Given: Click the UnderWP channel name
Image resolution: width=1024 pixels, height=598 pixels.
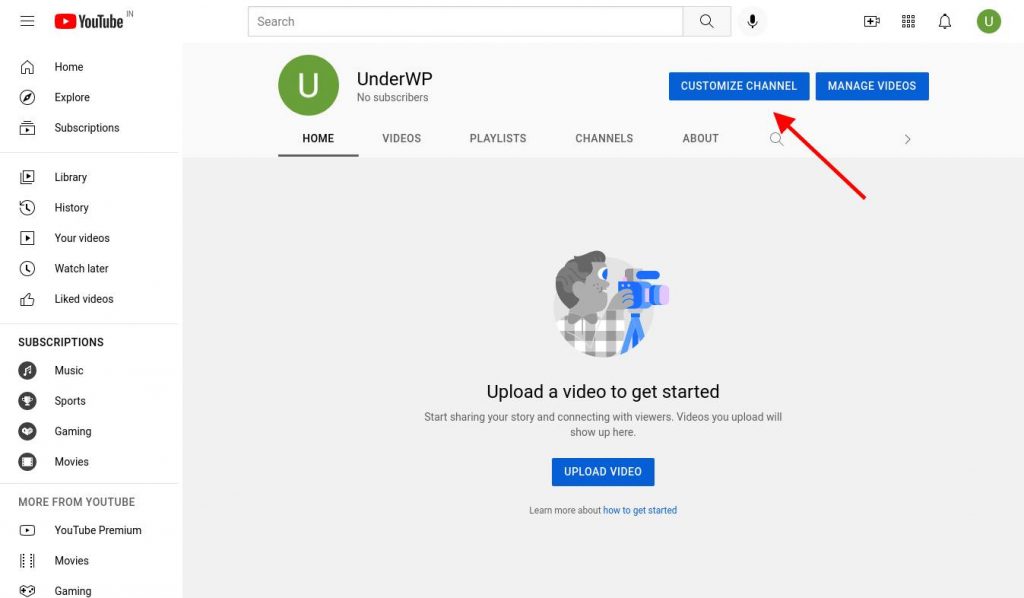Looking at the screenshot, I should pyautogui.click(x=394, y=79).
